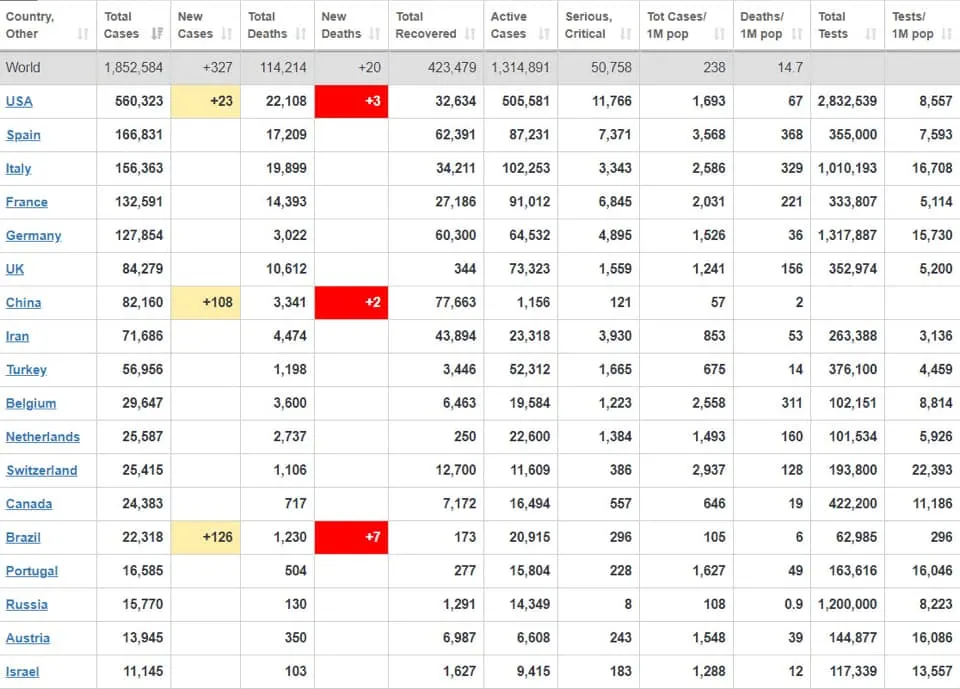The height and width of the screenshot is (689, 960).
Task: Click Tests/1M pop sort arrows
Action: tap(948, 34)
